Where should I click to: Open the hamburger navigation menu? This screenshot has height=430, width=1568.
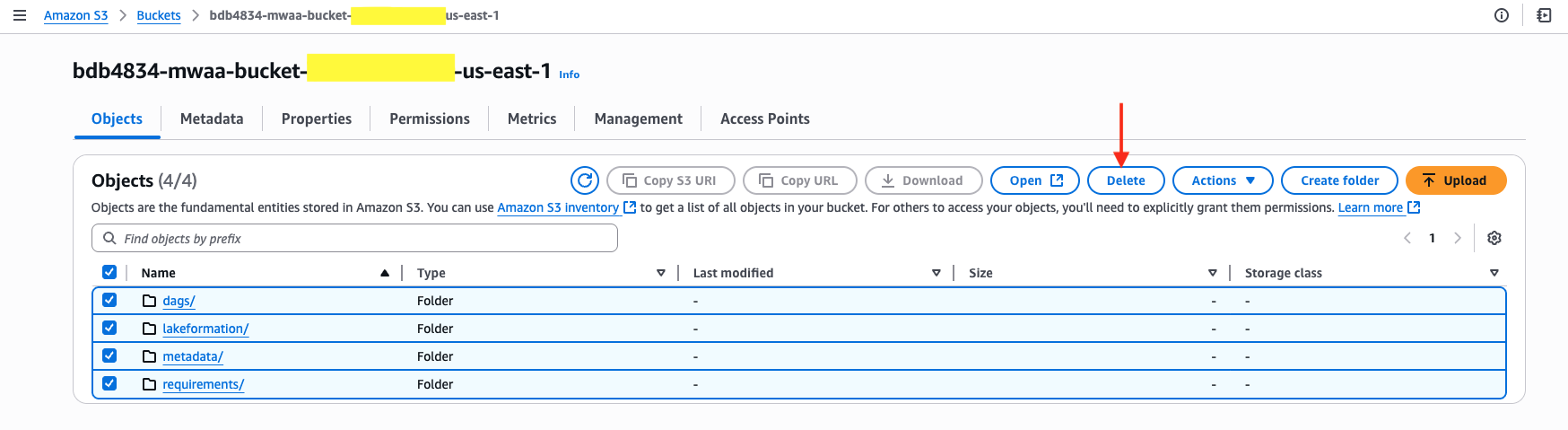pos(20,15)
